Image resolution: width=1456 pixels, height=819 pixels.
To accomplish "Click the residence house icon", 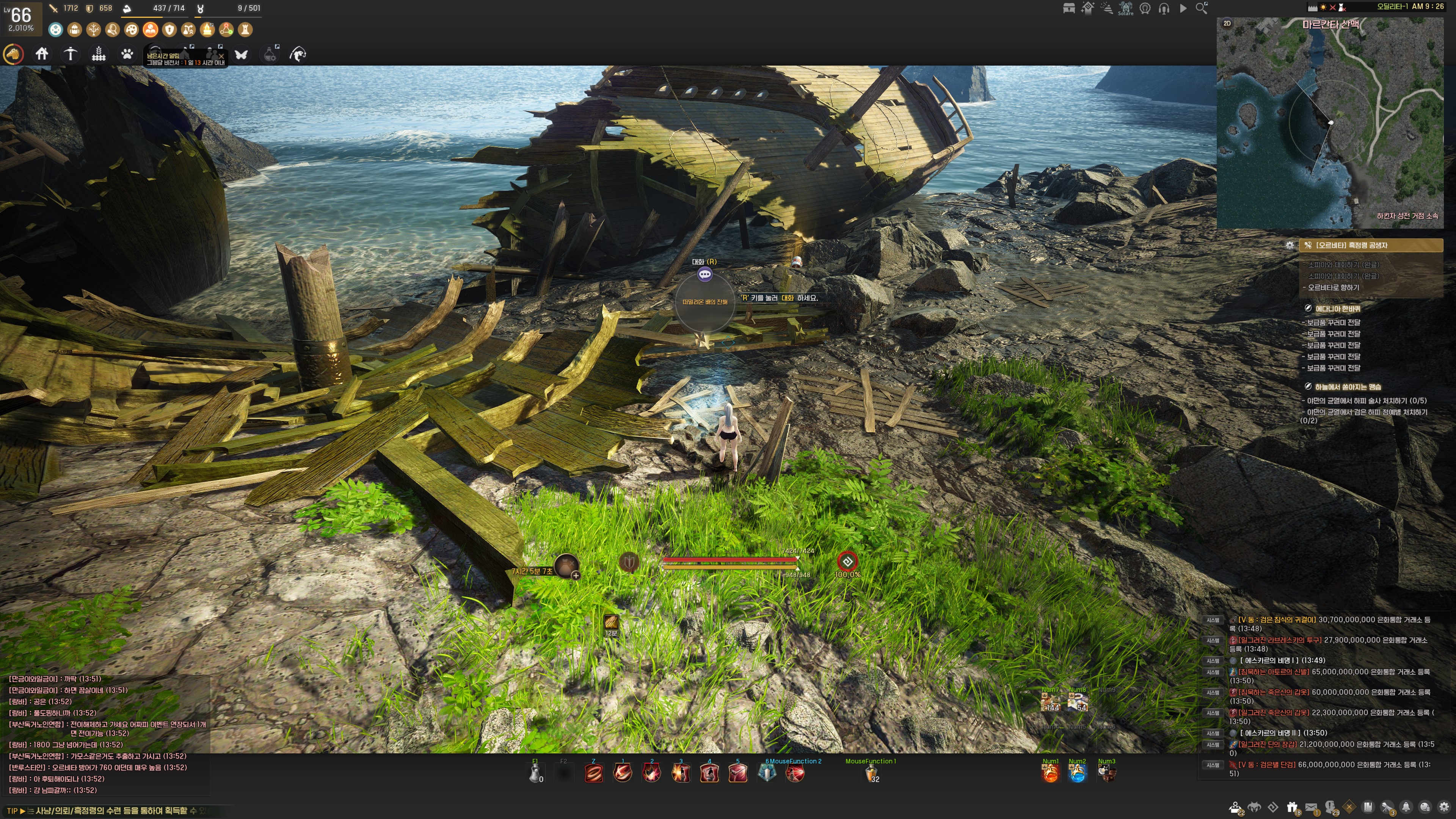I will tap(42, 54).
